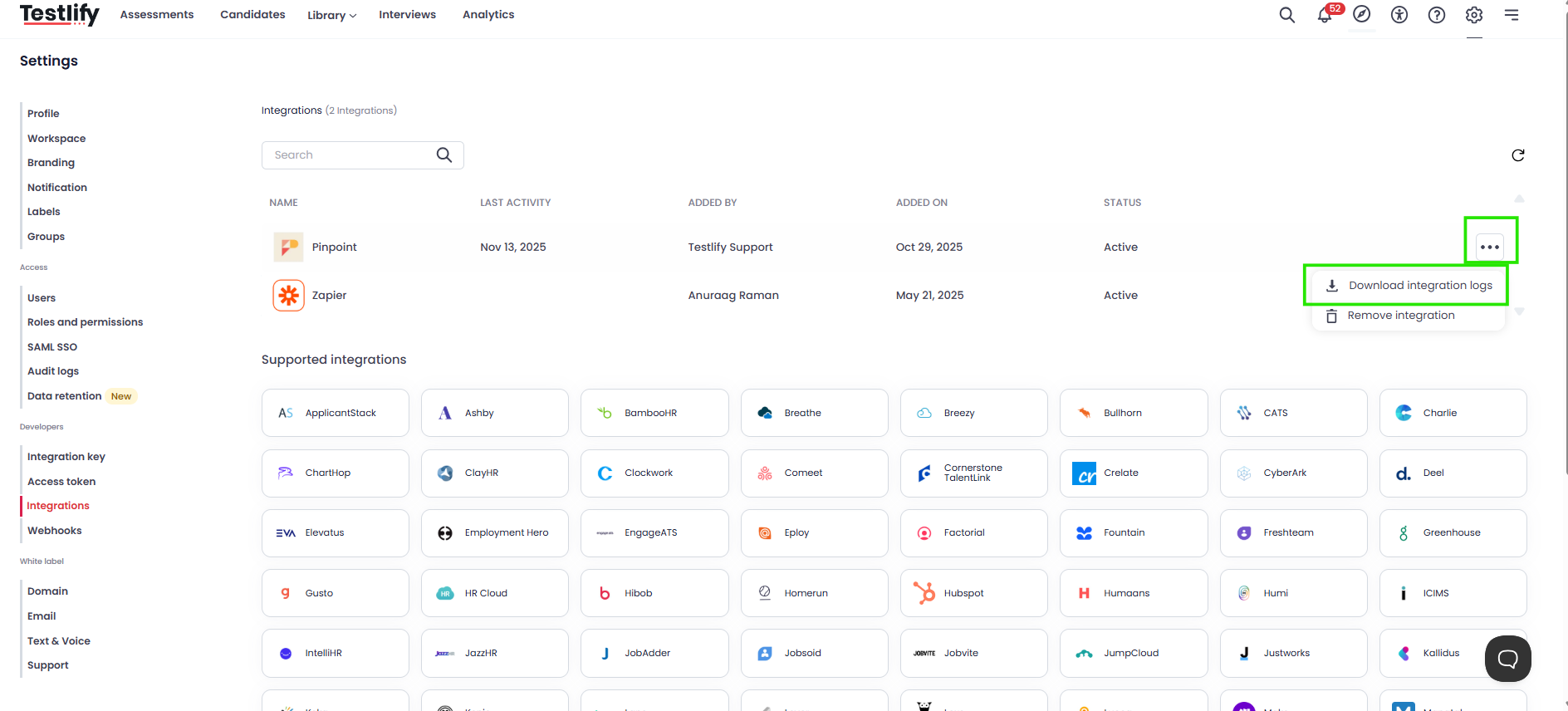This screenshot has width=1568, height=711.
Task: Open Data retention settings
Action: click(64, 396)
